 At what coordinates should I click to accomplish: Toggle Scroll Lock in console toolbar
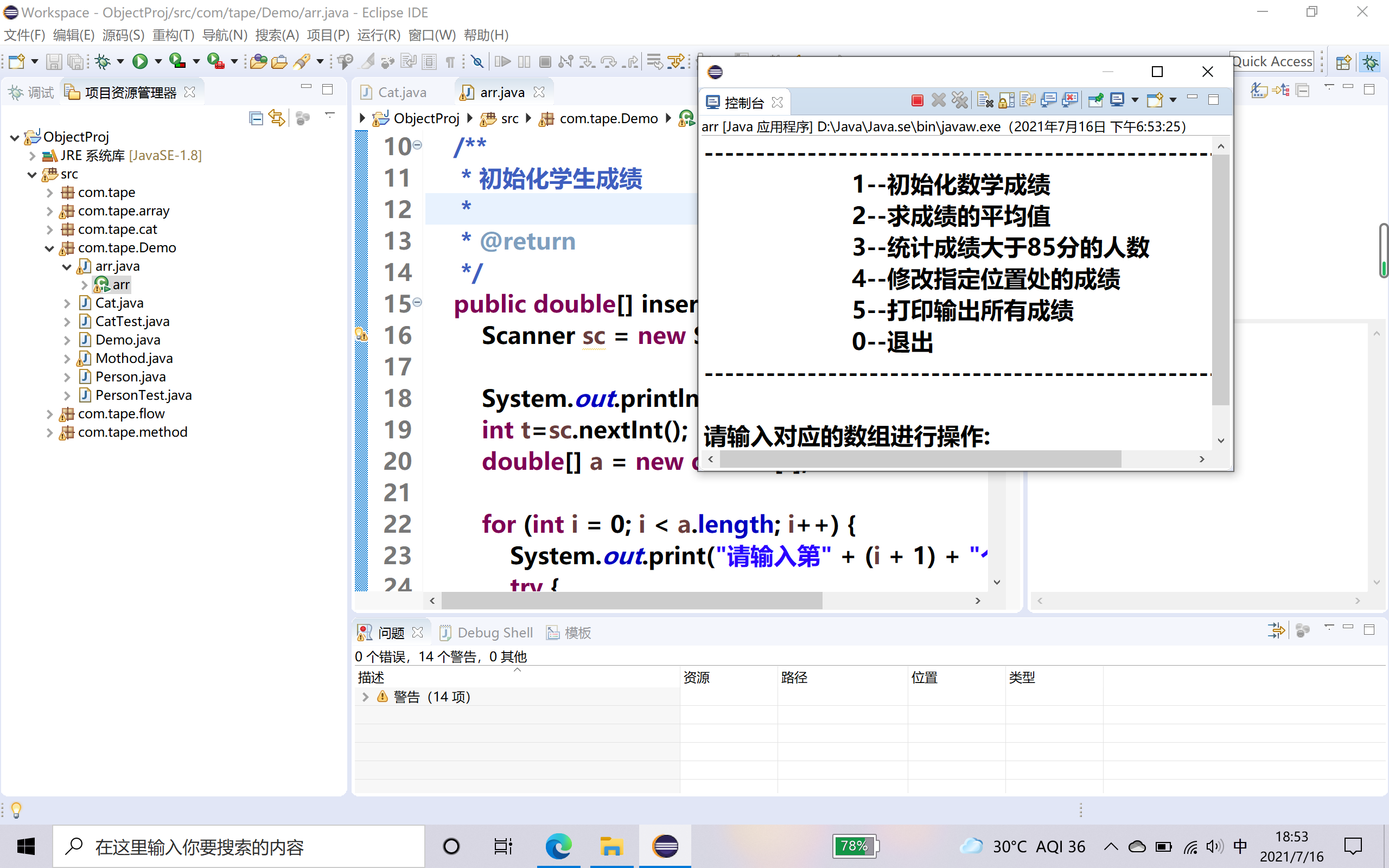coord(1006,100)
